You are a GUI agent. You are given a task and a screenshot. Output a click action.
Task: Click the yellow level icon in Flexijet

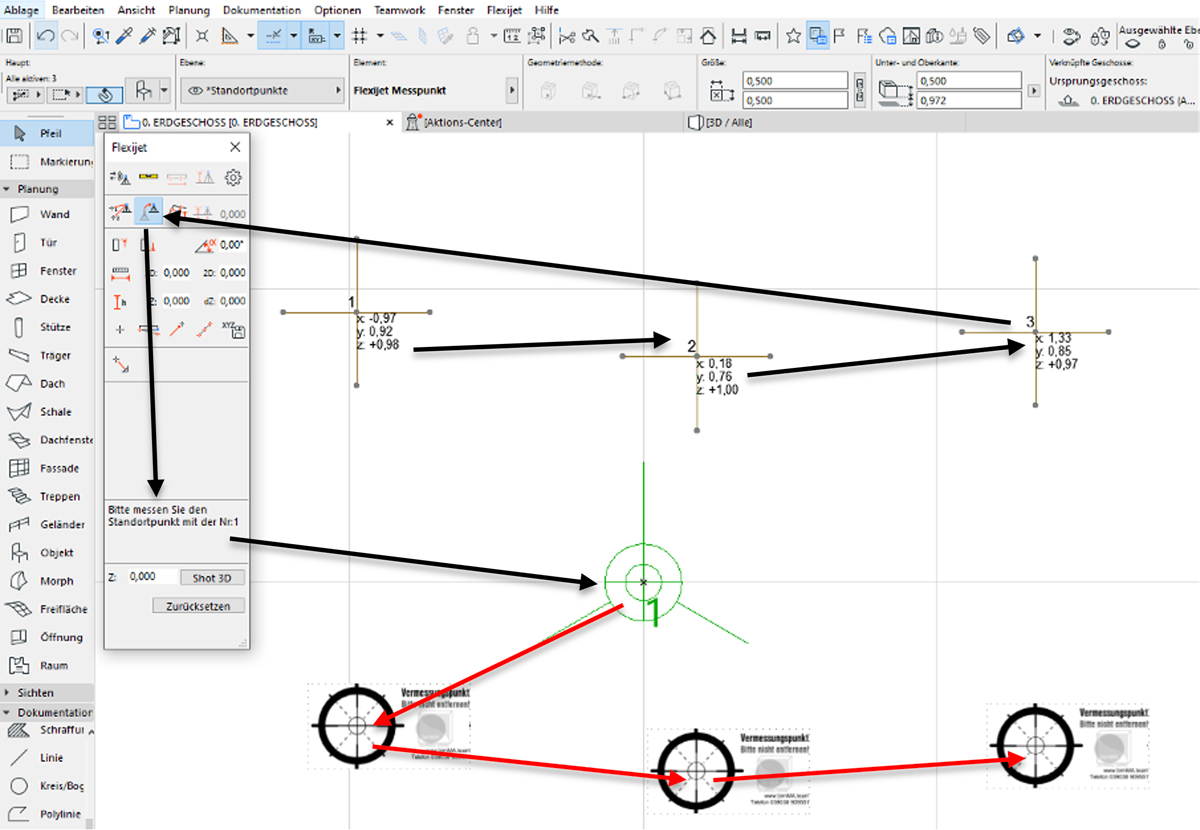coord(149,178)
